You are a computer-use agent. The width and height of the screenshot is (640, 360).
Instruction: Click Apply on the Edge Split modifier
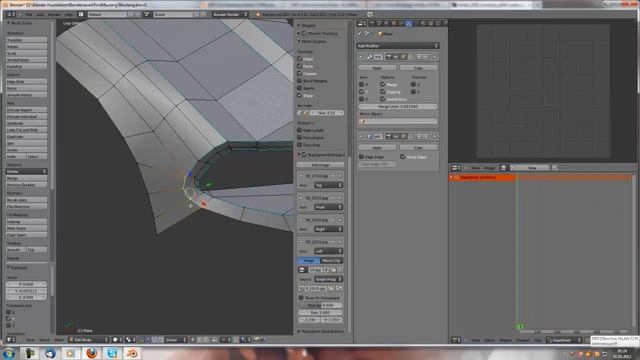377,147
